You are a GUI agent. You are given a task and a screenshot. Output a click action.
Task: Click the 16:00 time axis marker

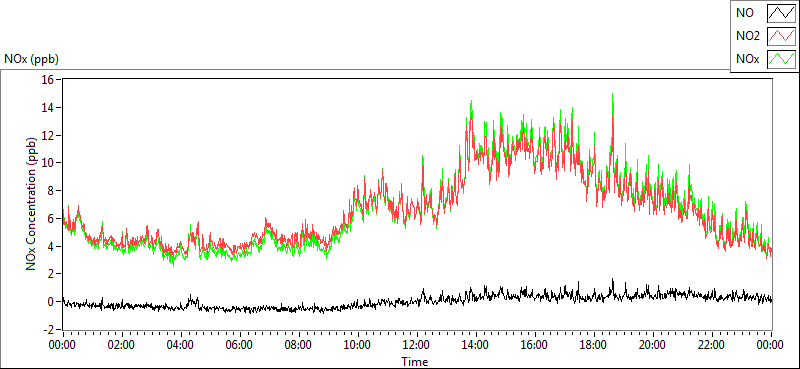[535, 345]
